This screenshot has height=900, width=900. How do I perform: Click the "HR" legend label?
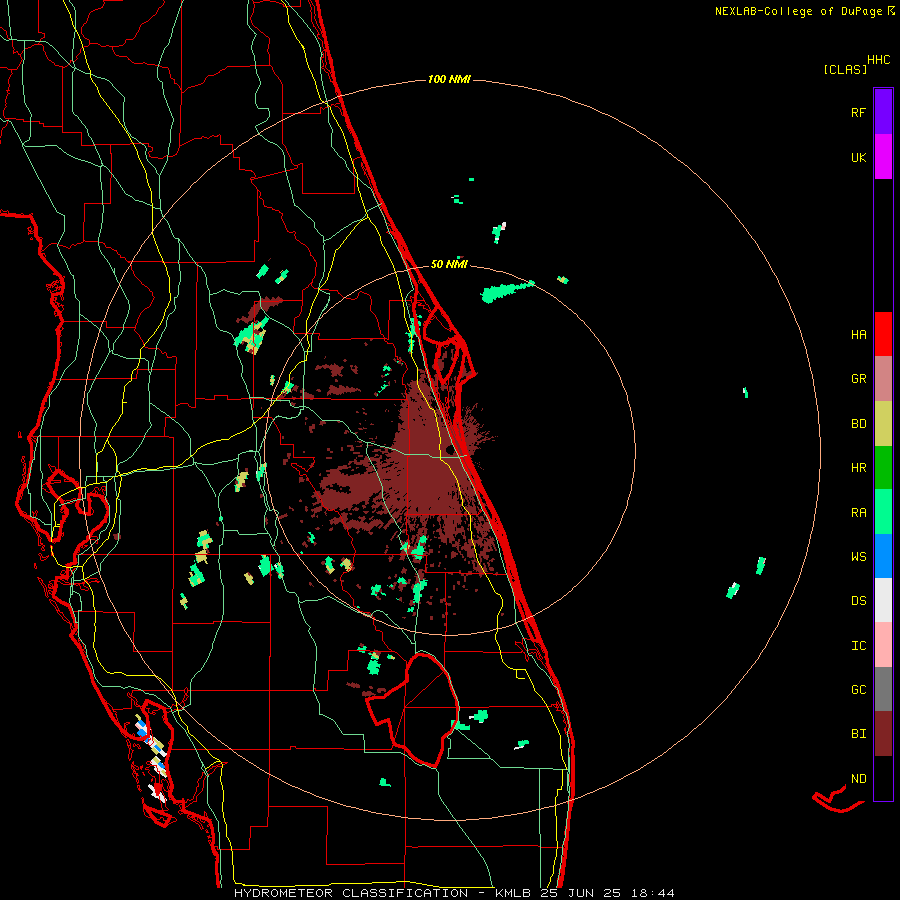(858, 468)
